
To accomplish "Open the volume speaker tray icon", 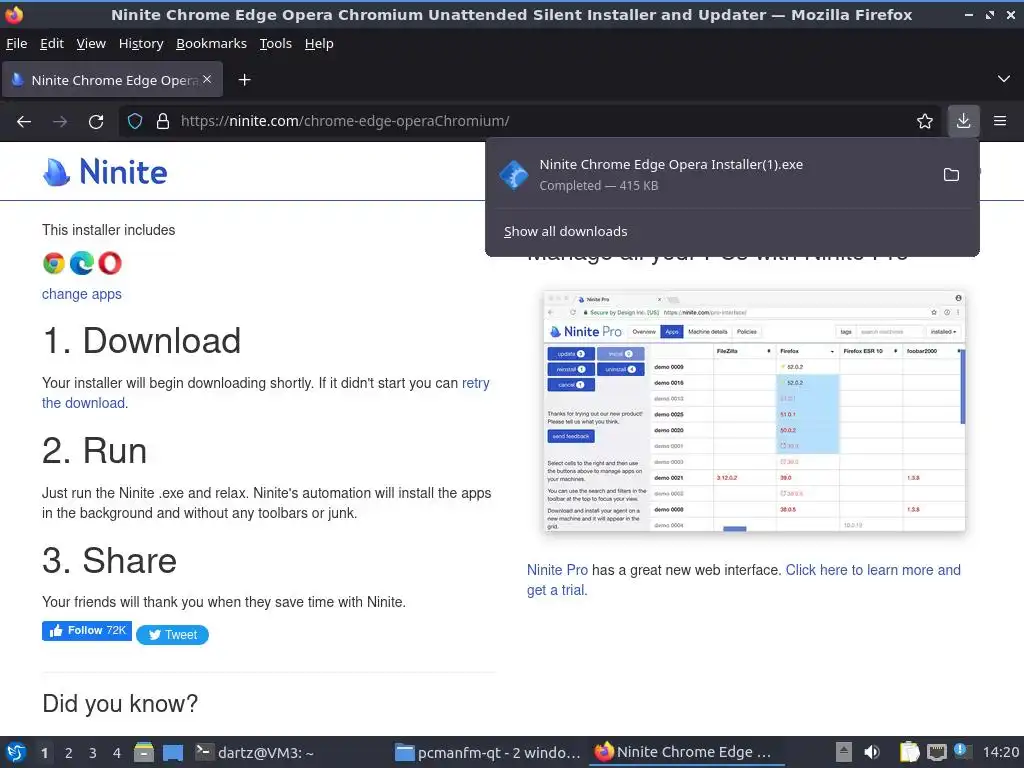I will 872,752.
